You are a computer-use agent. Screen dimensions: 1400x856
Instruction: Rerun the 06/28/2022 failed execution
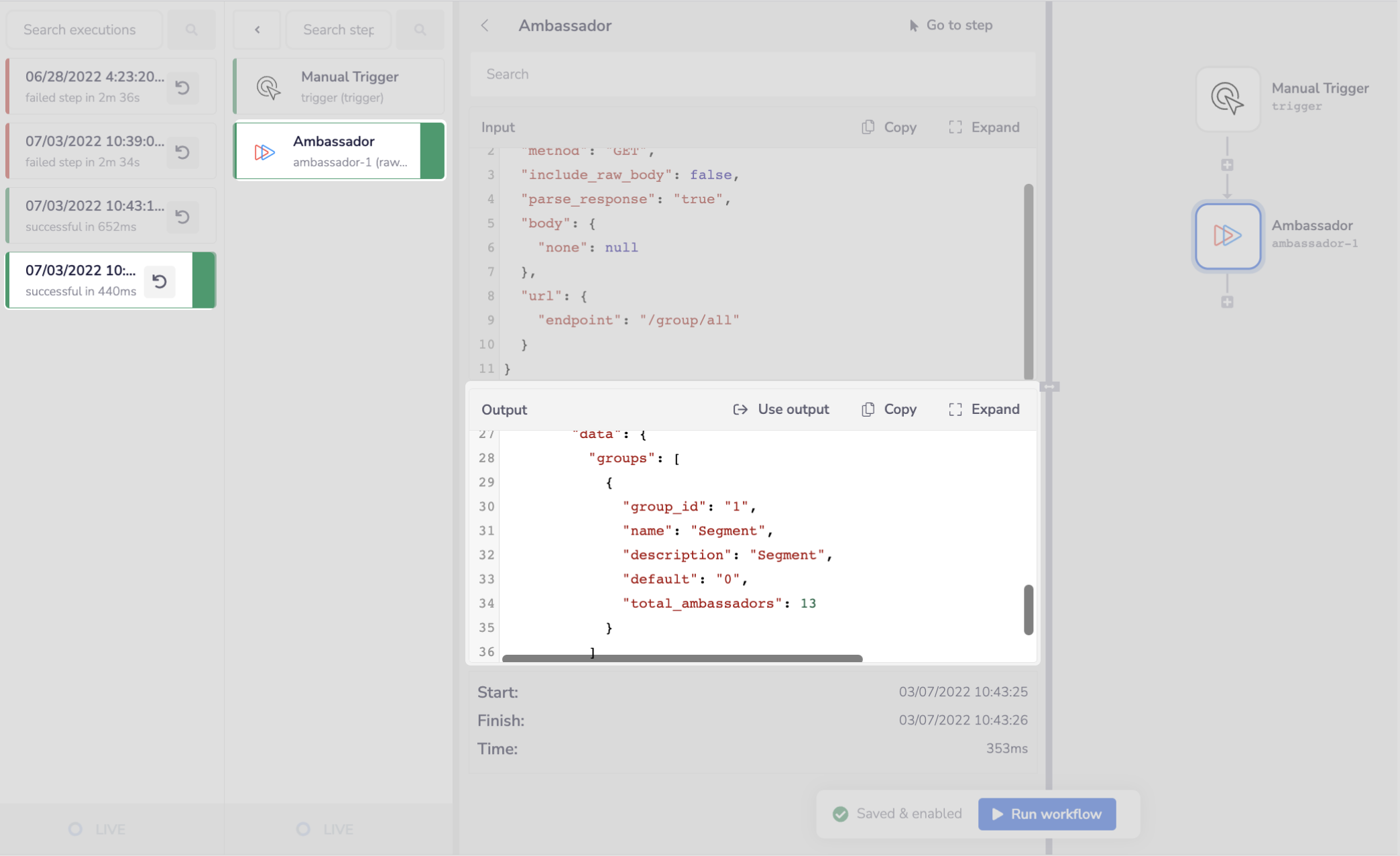(182, 88)
